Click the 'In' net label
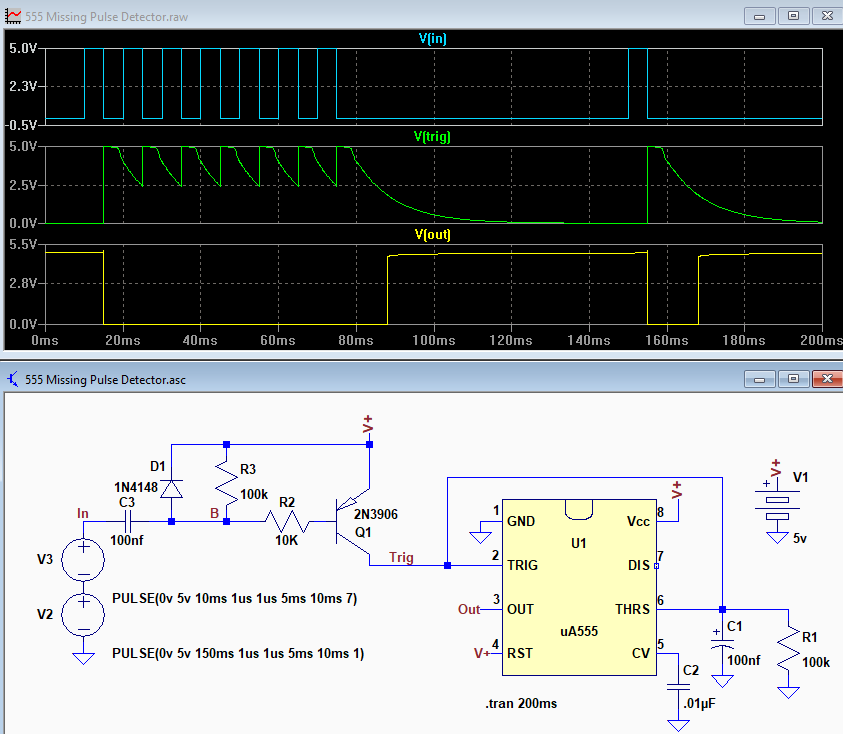Viewport: 843px width, 734px height. coord(82,514)
